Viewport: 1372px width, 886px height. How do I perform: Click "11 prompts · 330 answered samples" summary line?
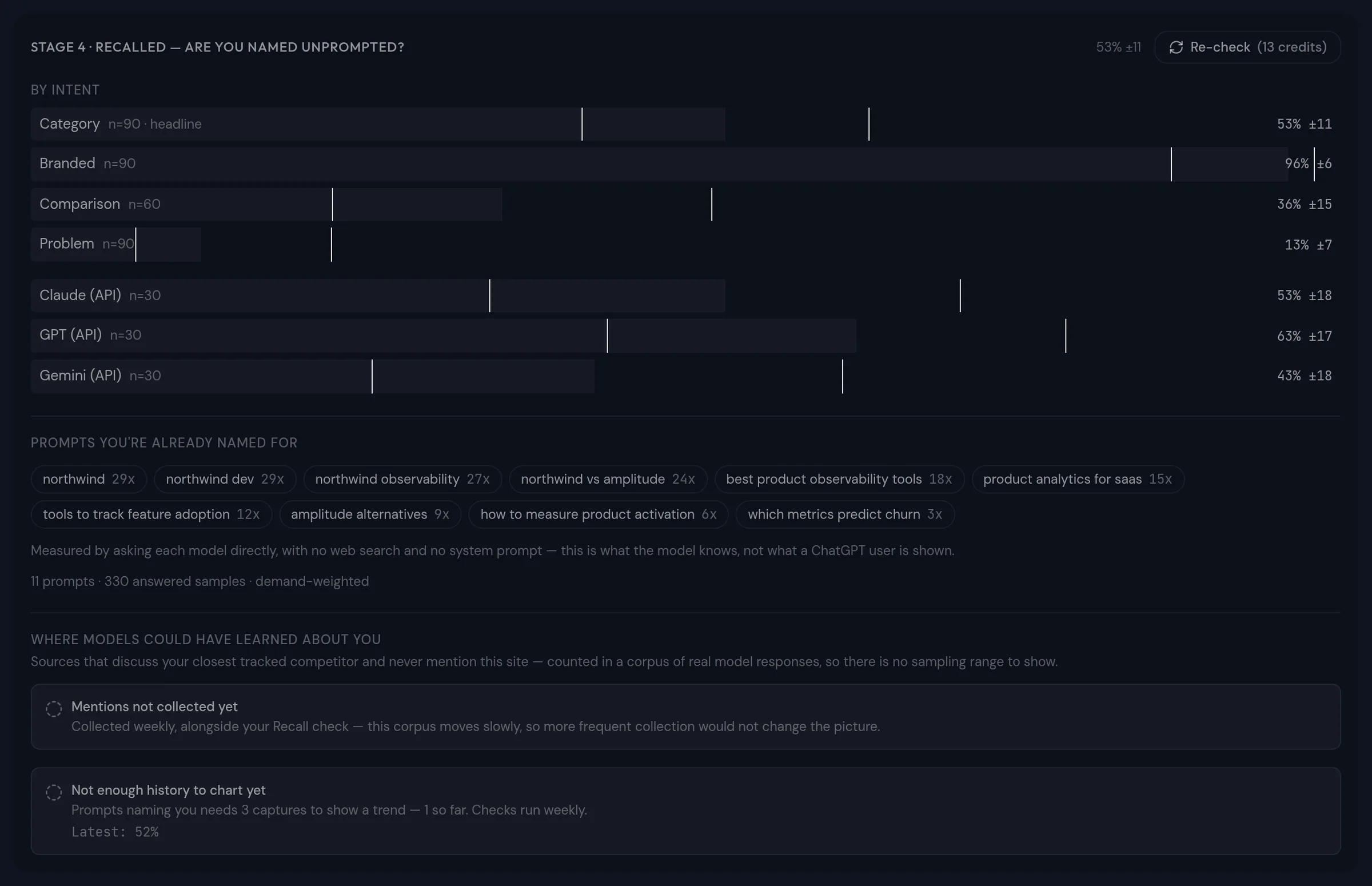pyautogui.click(x=200, y=581)
